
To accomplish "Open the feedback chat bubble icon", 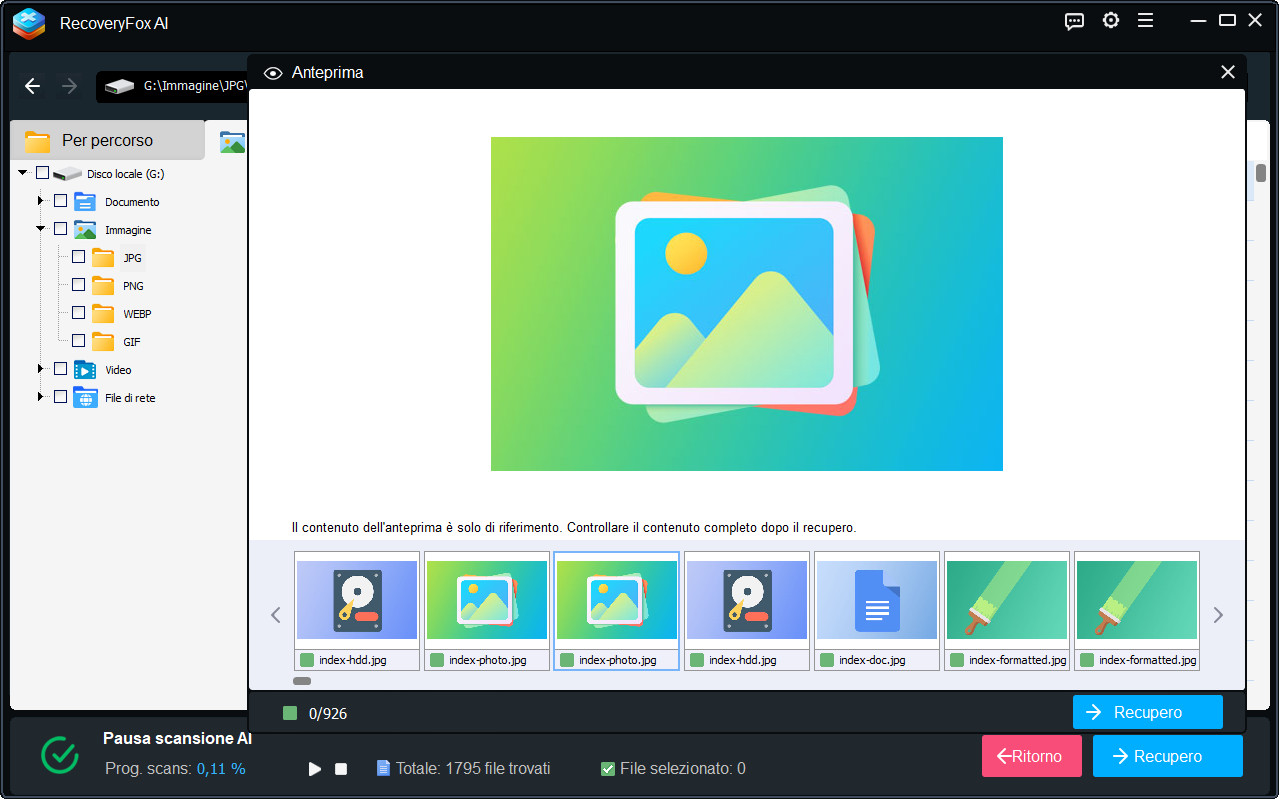I will (x=1074, y=21).
